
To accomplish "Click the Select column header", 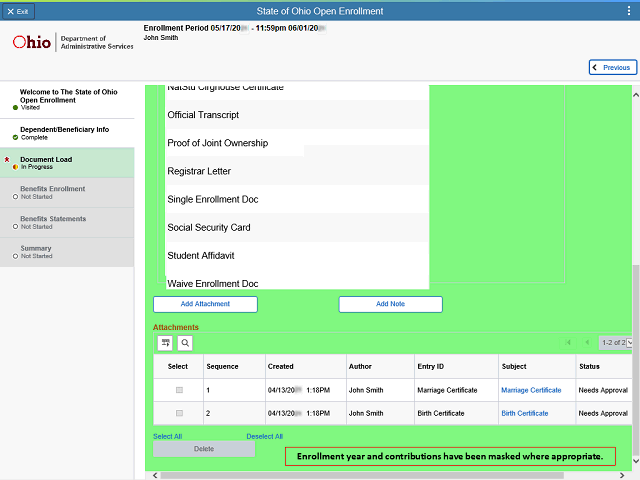I will coord(178,367).
